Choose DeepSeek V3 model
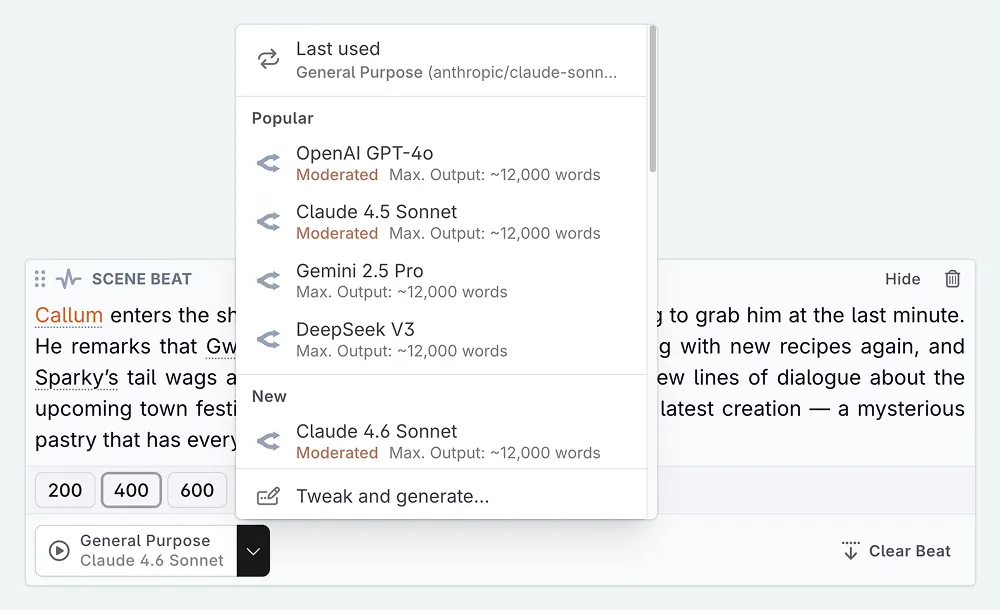Viewport: 1000px width, 610px height. [x=441, y=339]
